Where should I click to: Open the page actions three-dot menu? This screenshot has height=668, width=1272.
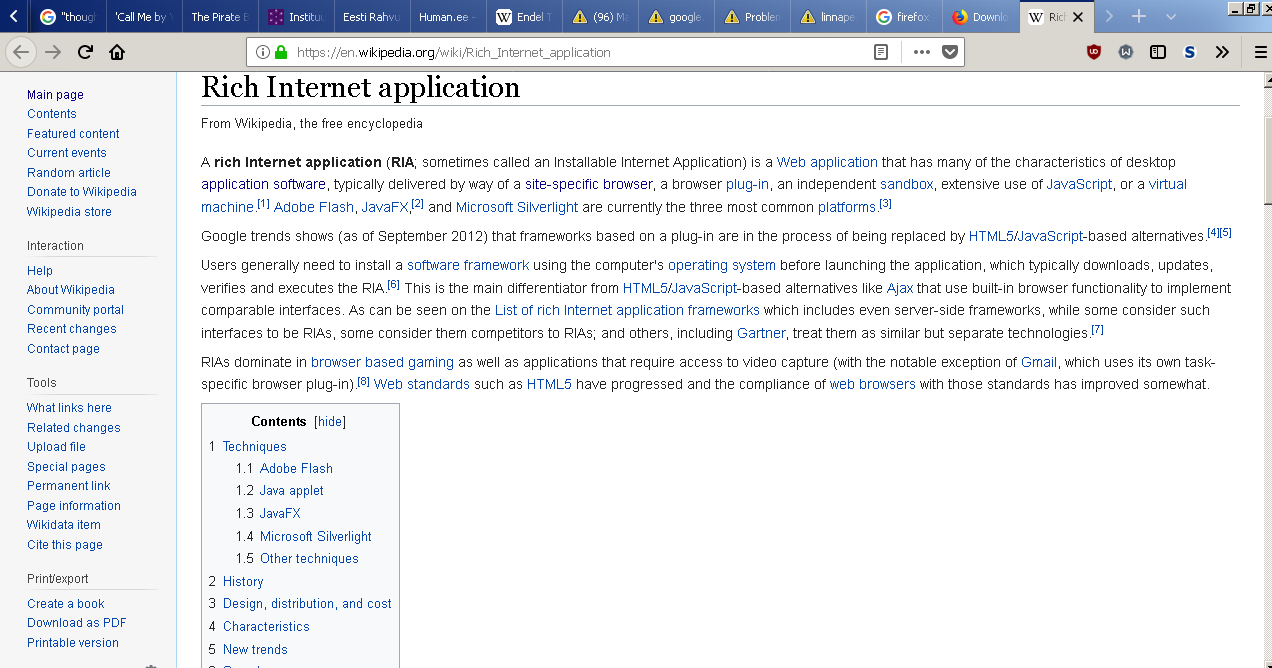coord(921,52)
